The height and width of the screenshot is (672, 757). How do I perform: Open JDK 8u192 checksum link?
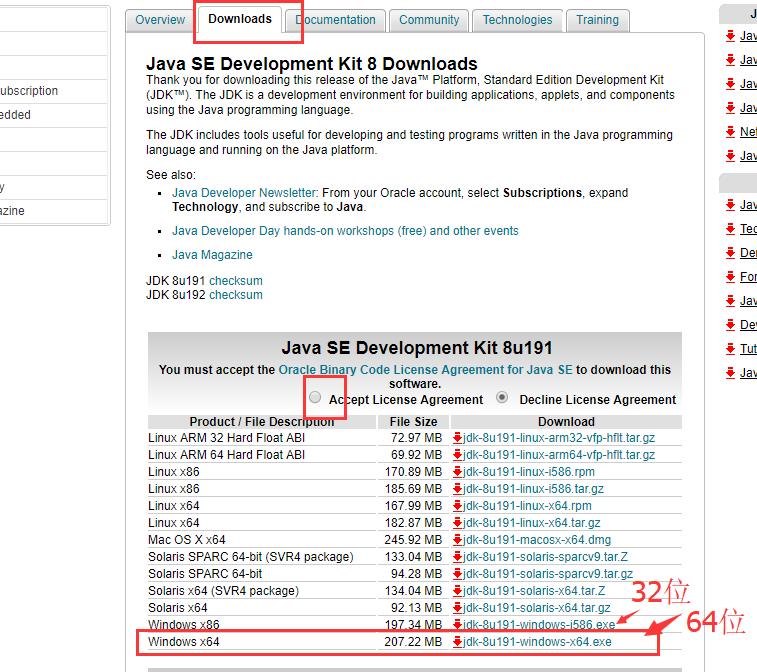pyautogui.click(x=236, y=295)
